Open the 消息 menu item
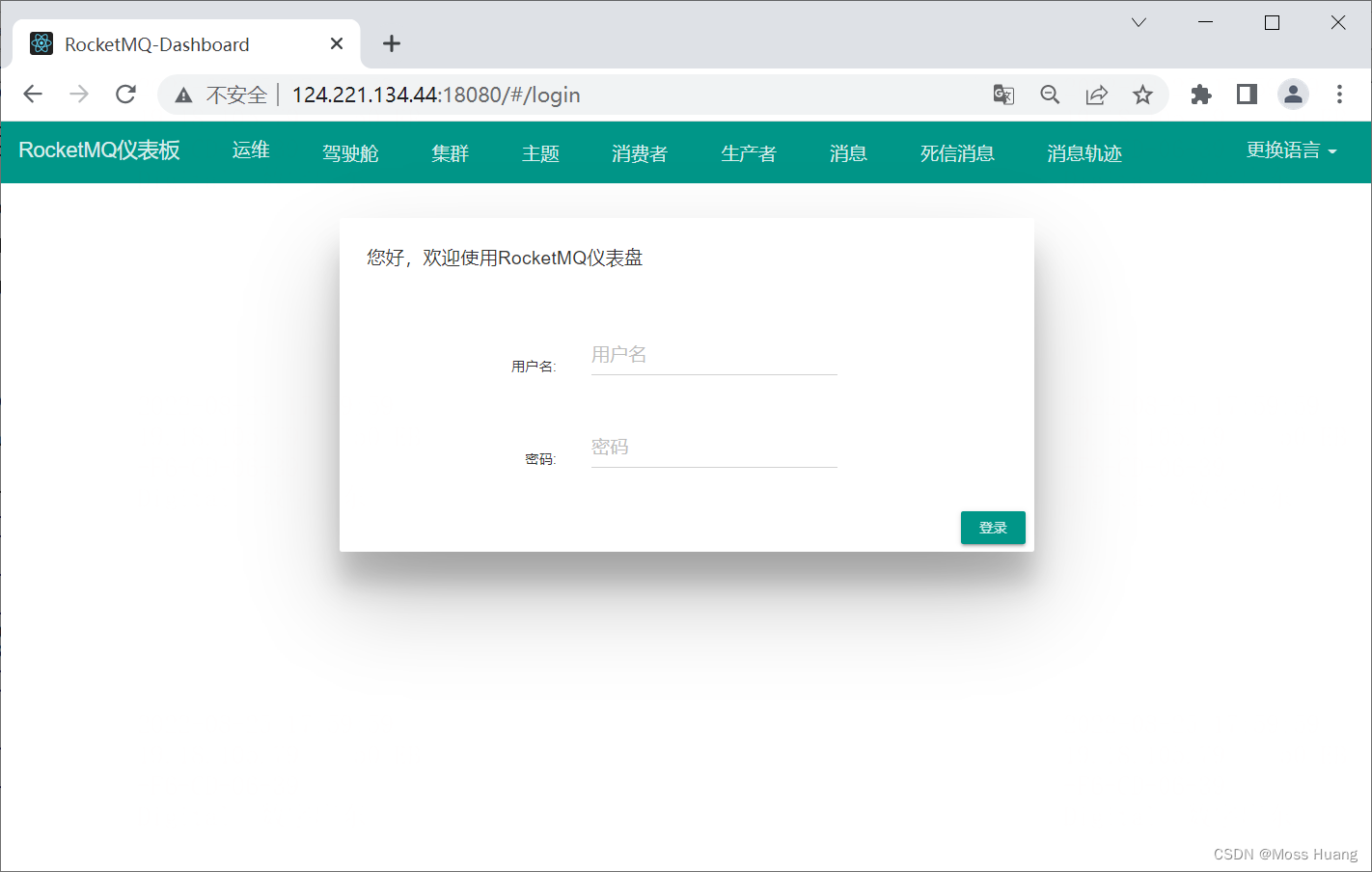Image resolution: width=1372 pixels, height=872 pixels. pos(848,153)
